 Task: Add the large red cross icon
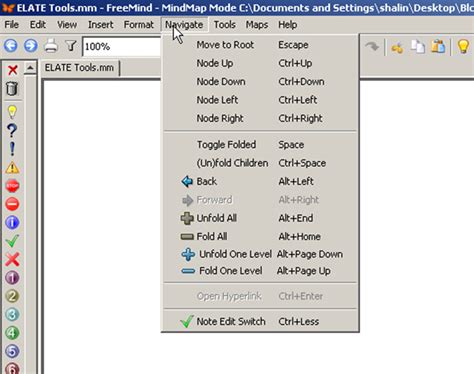12,259
